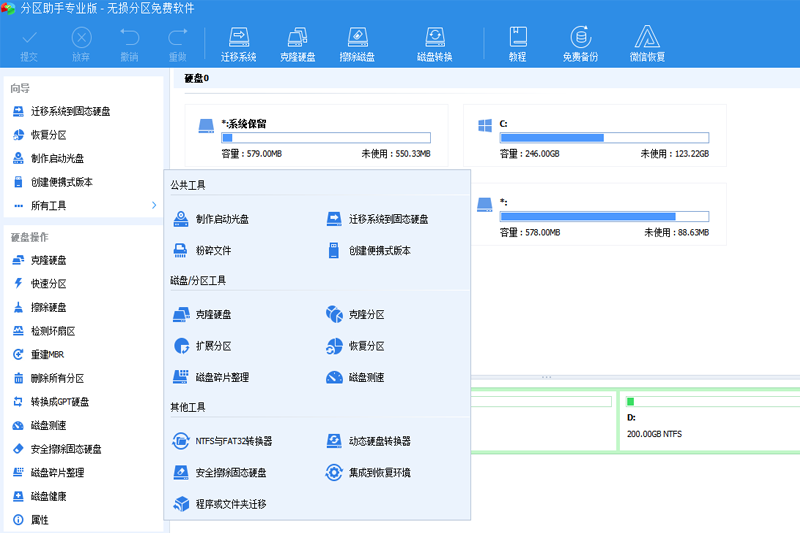Expand the 所有工具 submenu arrow
The image size is (800, 533).
(x=153, y=205)
